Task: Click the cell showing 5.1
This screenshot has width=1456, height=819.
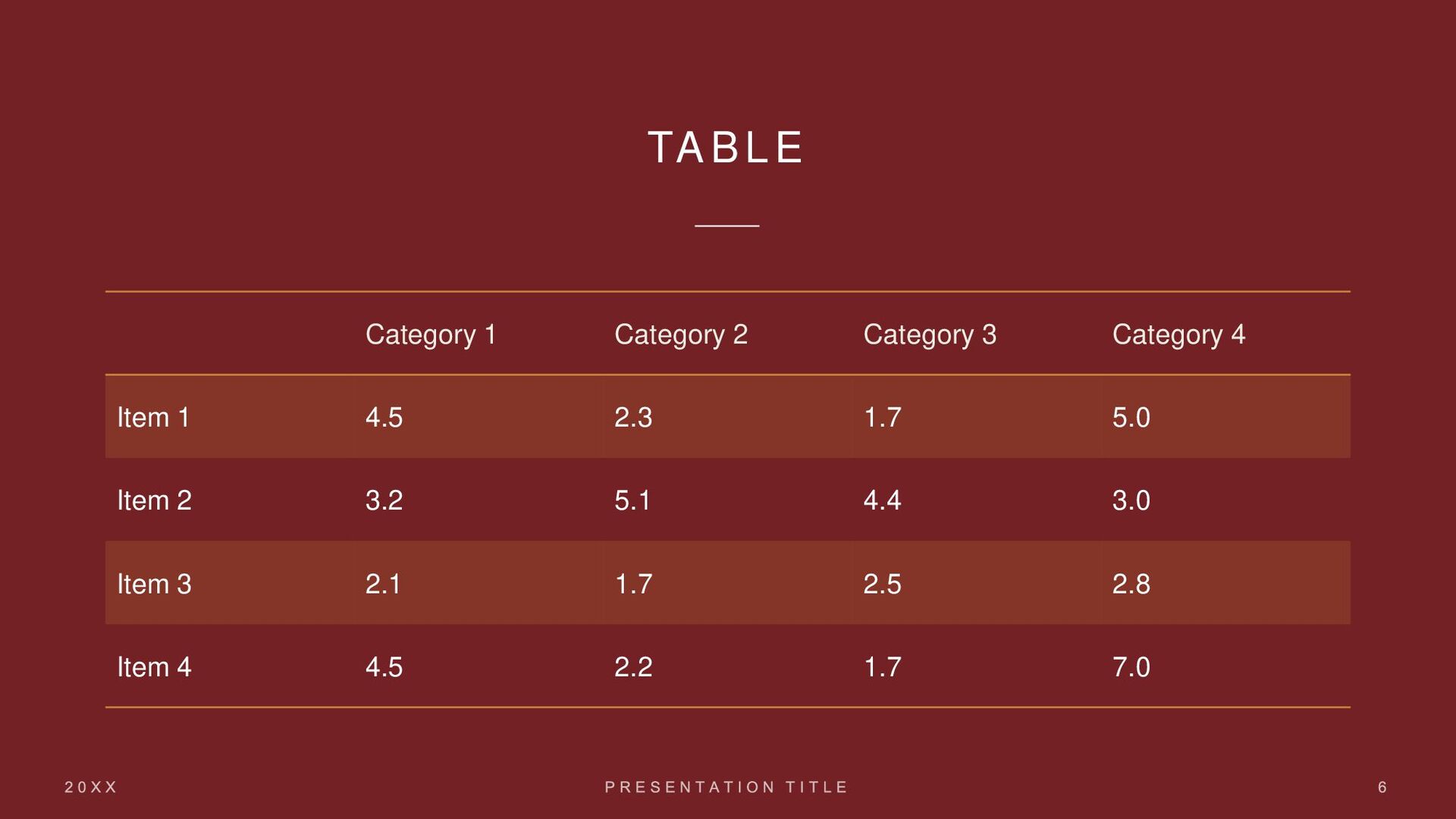Action: click(632, 500)
